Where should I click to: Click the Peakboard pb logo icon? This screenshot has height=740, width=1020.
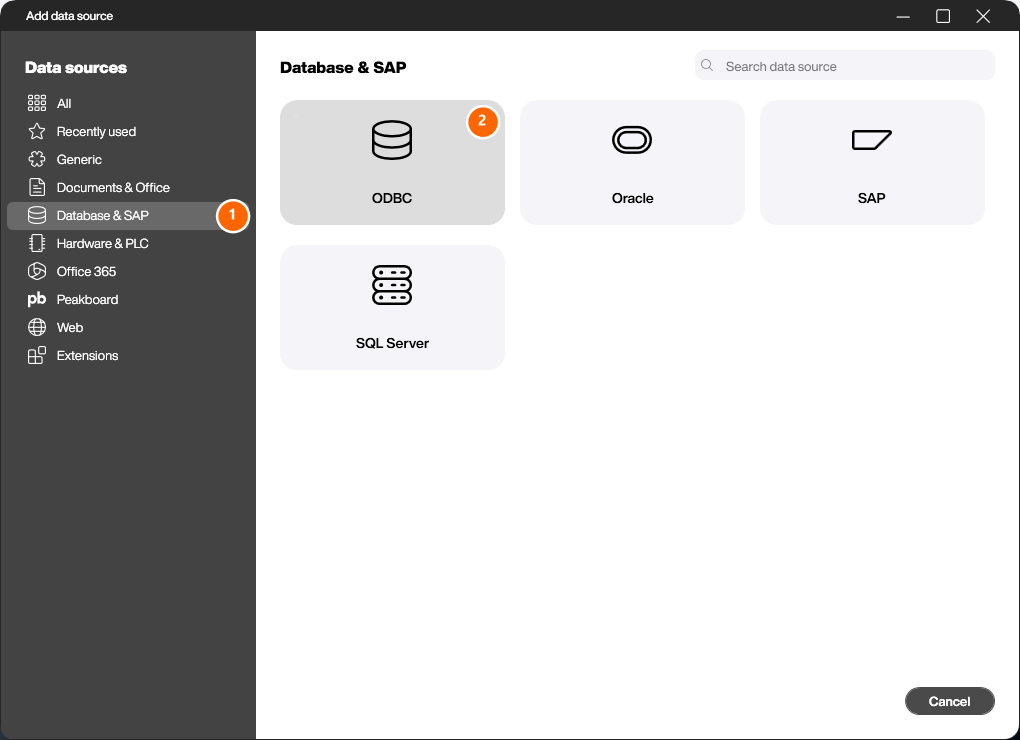[37, 299]
